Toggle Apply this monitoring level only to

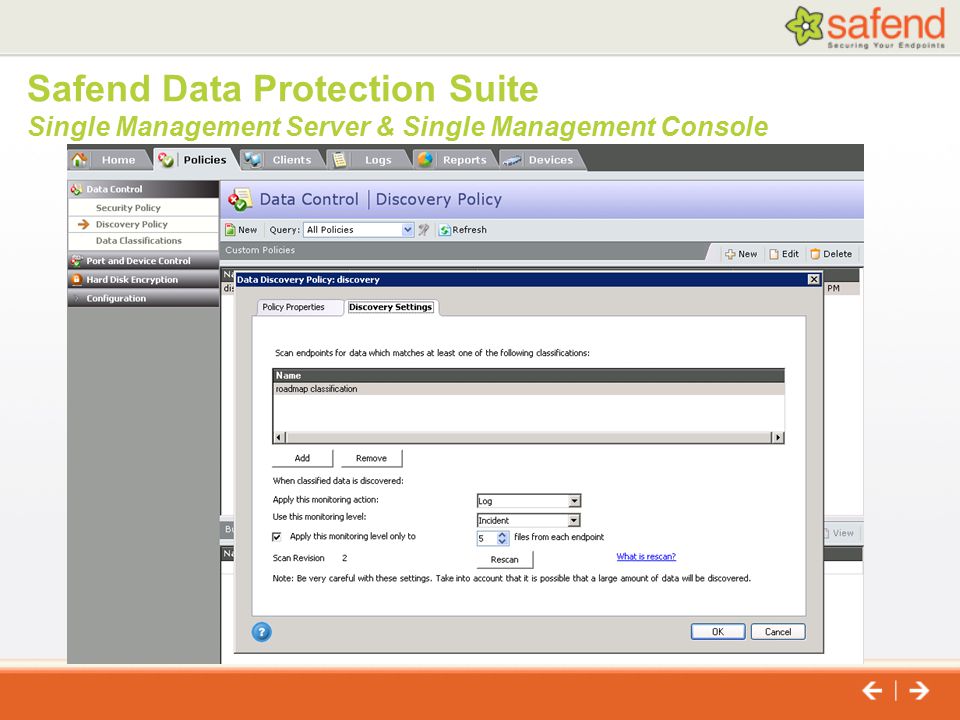277,537
